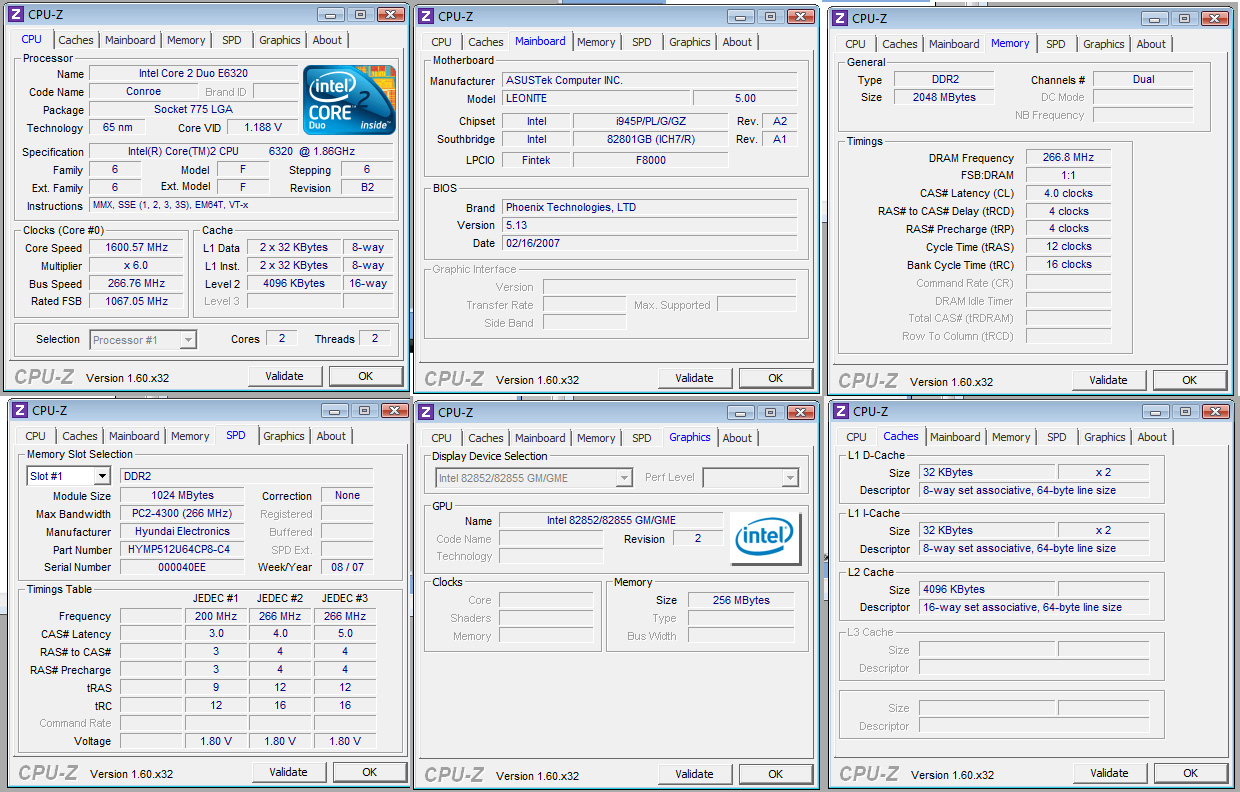1240x792 pixels.
Task: Open the Perf Level dropdown
Action: coord(751,478)
